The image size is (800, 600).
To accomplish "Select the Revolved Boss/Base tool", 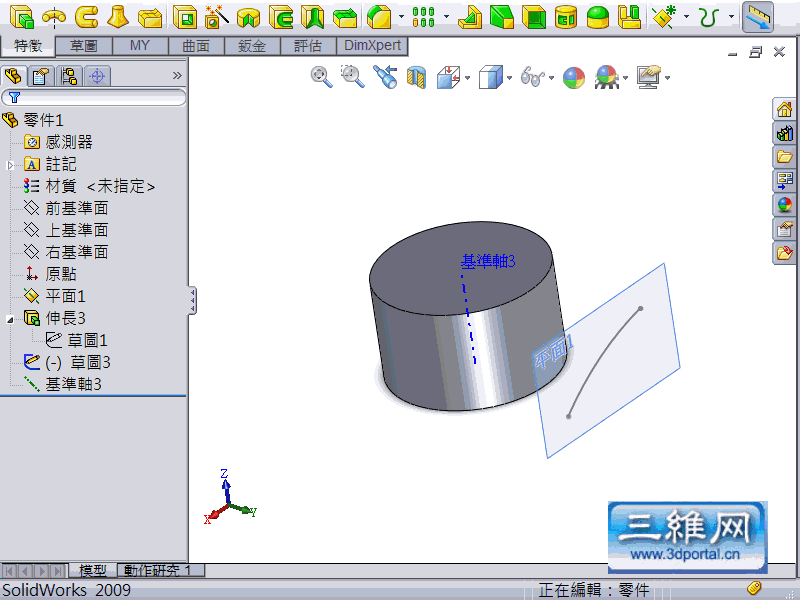I will click(x=54, y=17).
